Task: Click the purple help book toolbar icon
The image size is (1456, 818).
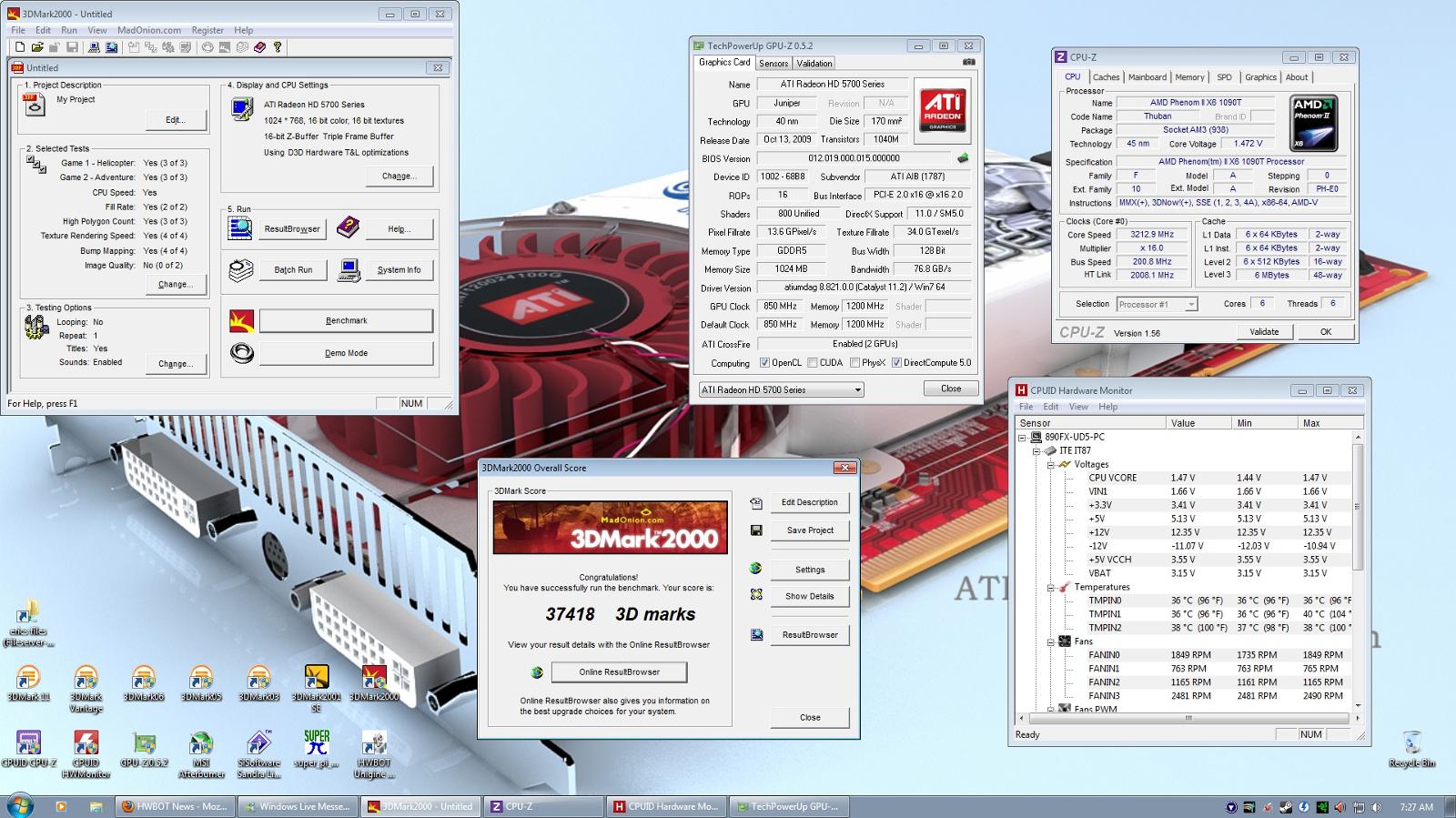Action: point(259,47)
